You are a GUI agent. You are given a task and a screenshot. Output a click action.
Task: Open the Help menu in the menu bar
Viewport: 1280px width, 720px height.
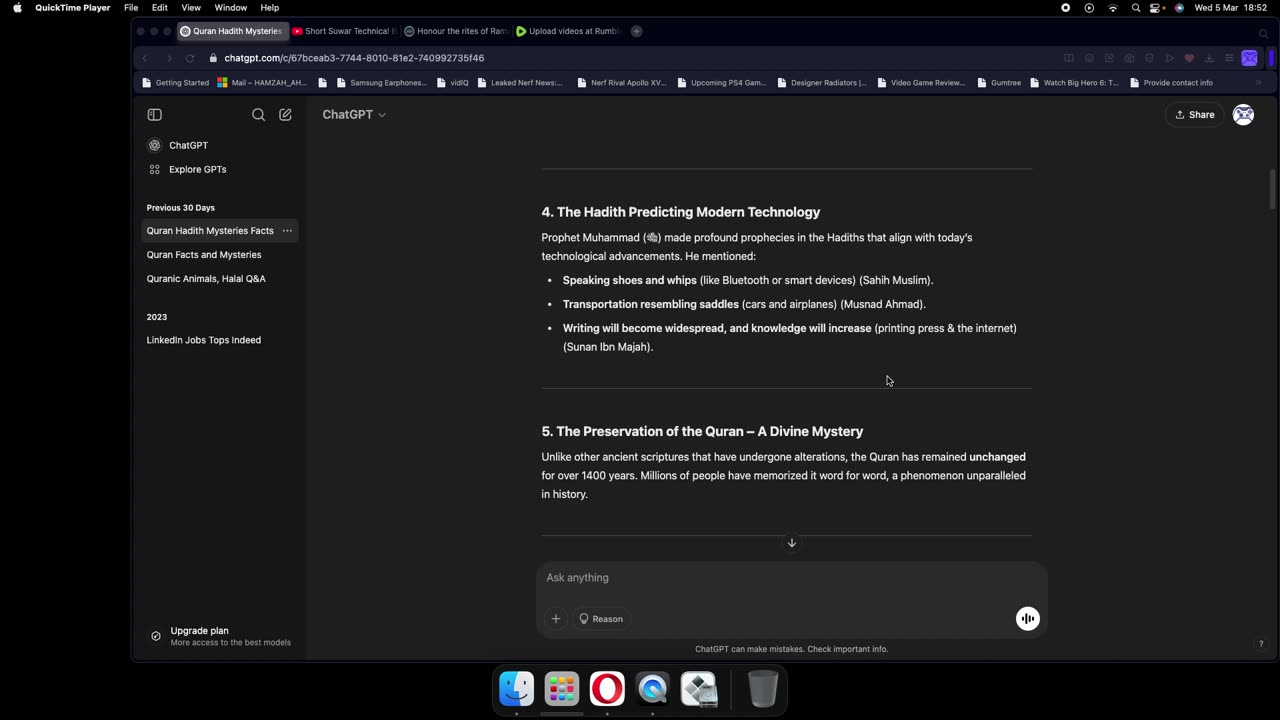(270, 7)
